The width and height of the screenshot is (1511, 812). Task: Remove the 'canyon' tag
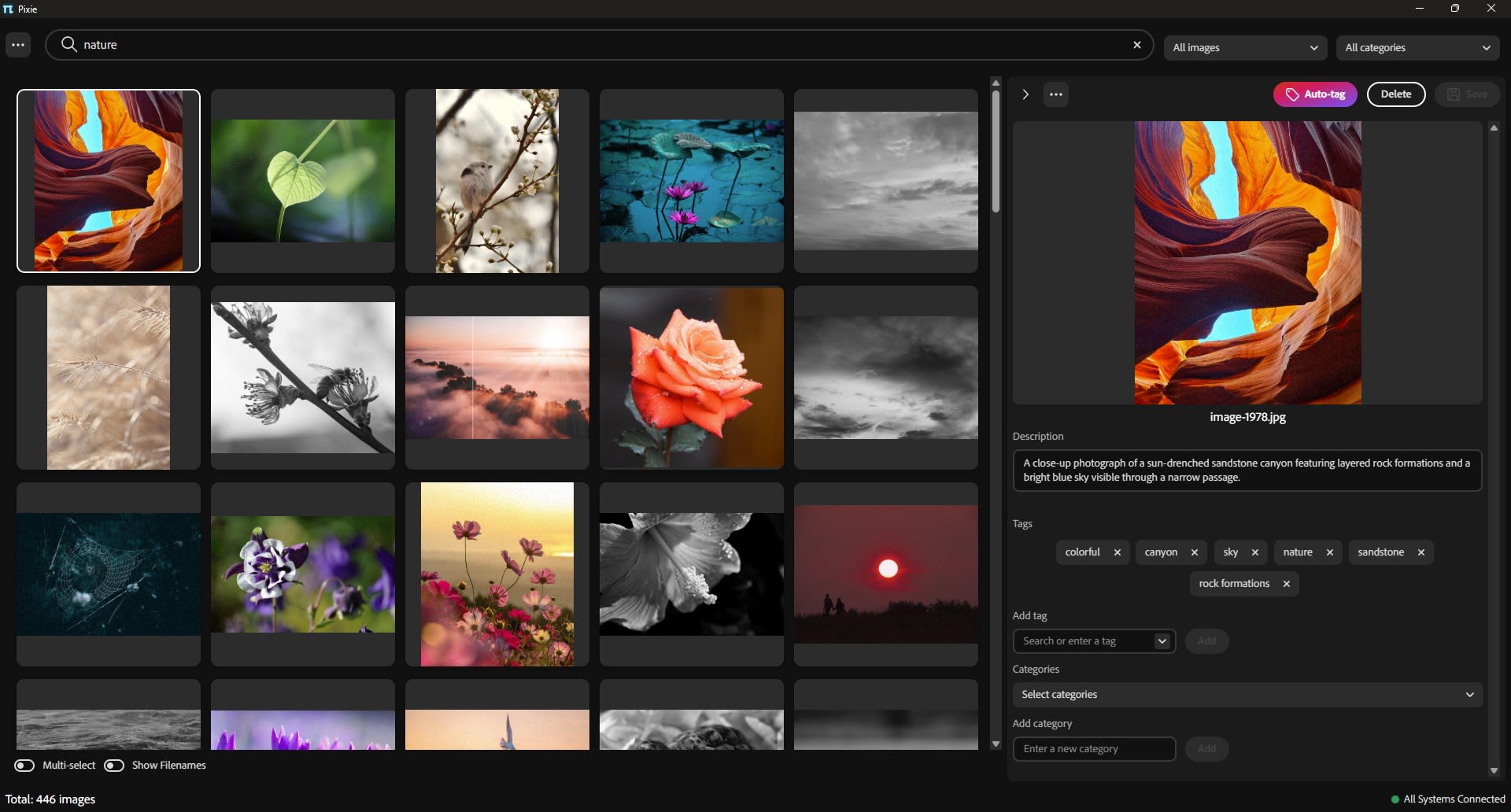click(1194, 552)
